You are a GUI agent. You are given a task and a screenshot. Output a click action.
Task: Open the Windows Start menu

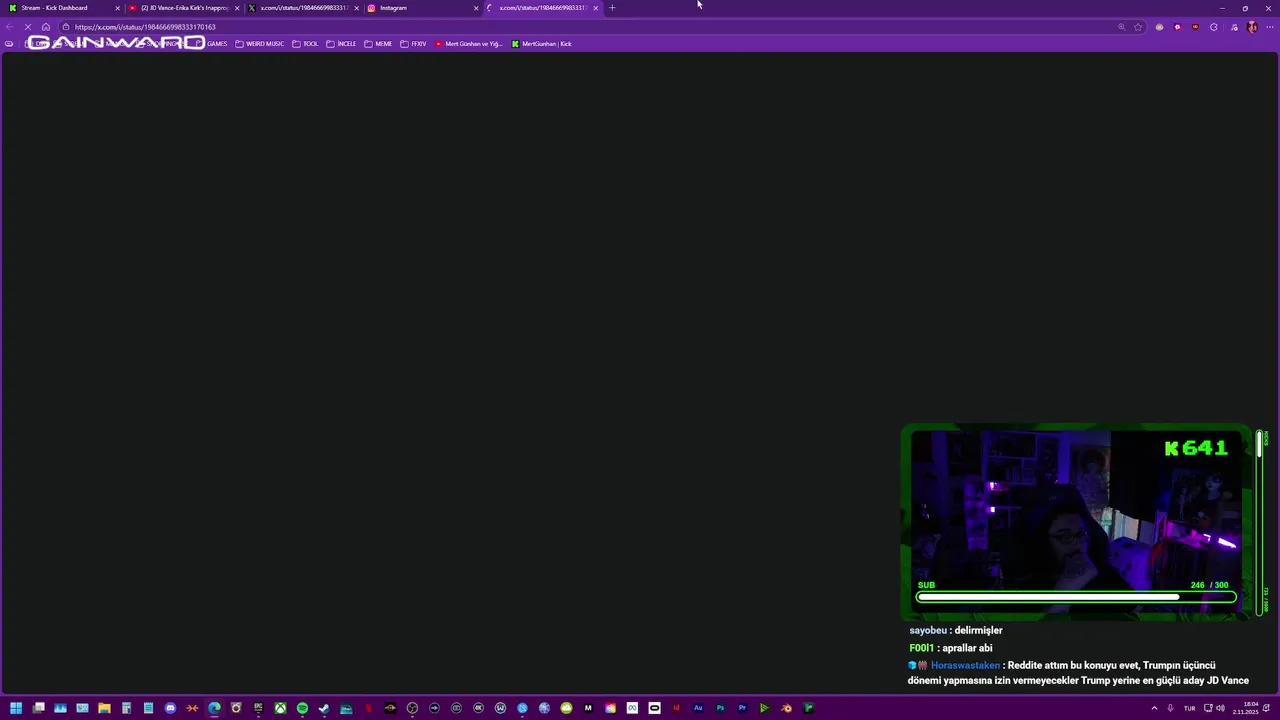click(16, 708)
